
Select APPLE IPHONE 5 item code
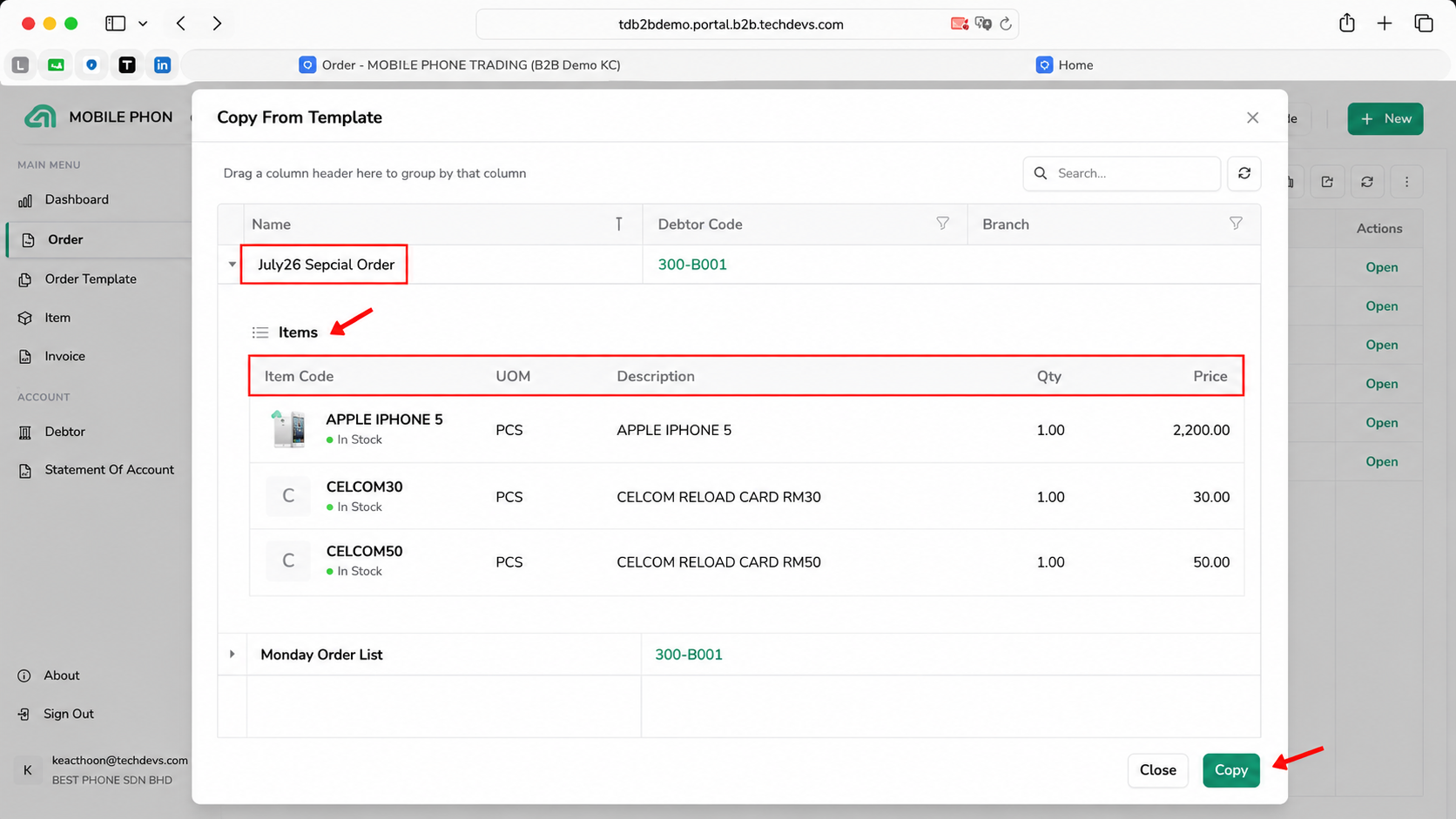pyautogui.click(x=384, y=420)
